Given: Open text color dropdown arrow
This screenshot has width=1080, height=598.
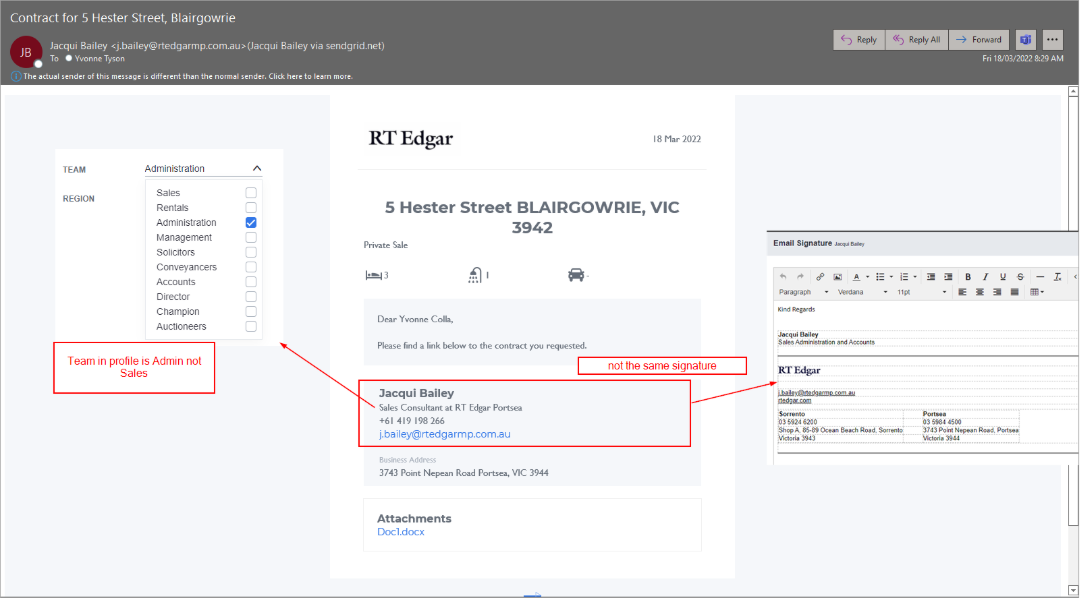Looking at the screenshot, I should point(867,277).
